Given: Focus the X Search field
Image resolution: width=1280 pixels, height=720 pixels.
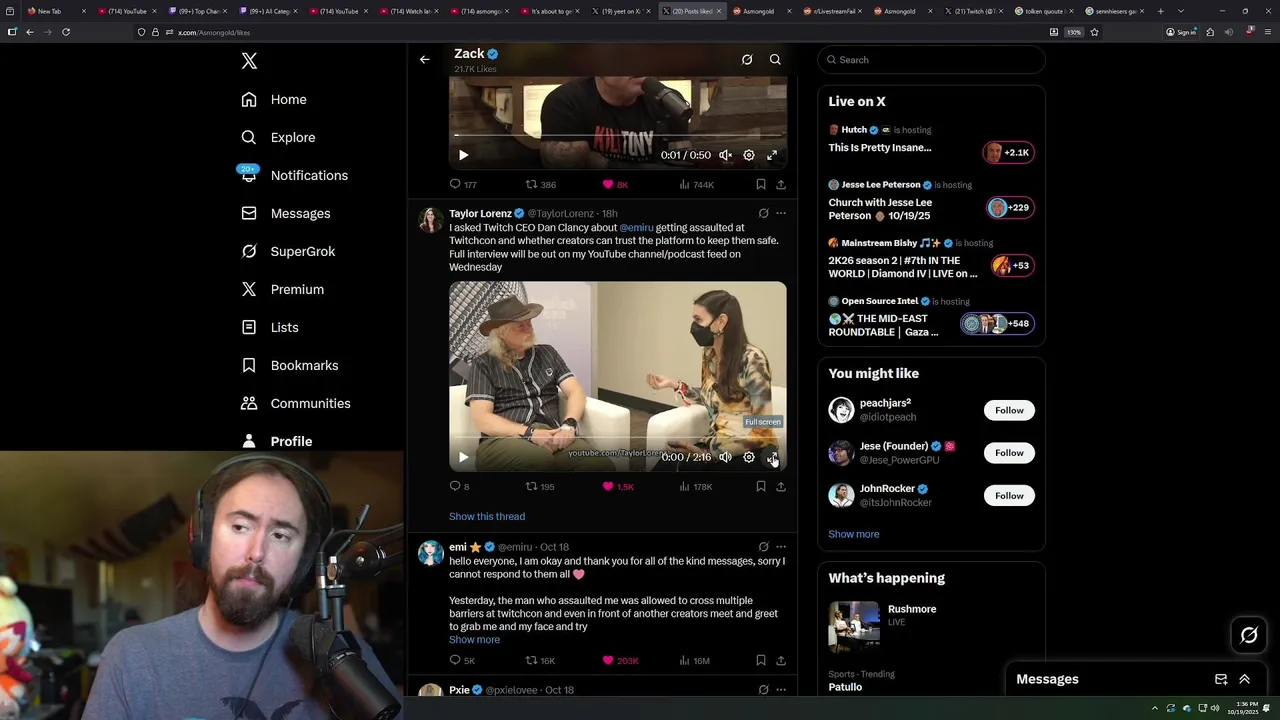Looking at the screenshot, I should click(931, 60).
